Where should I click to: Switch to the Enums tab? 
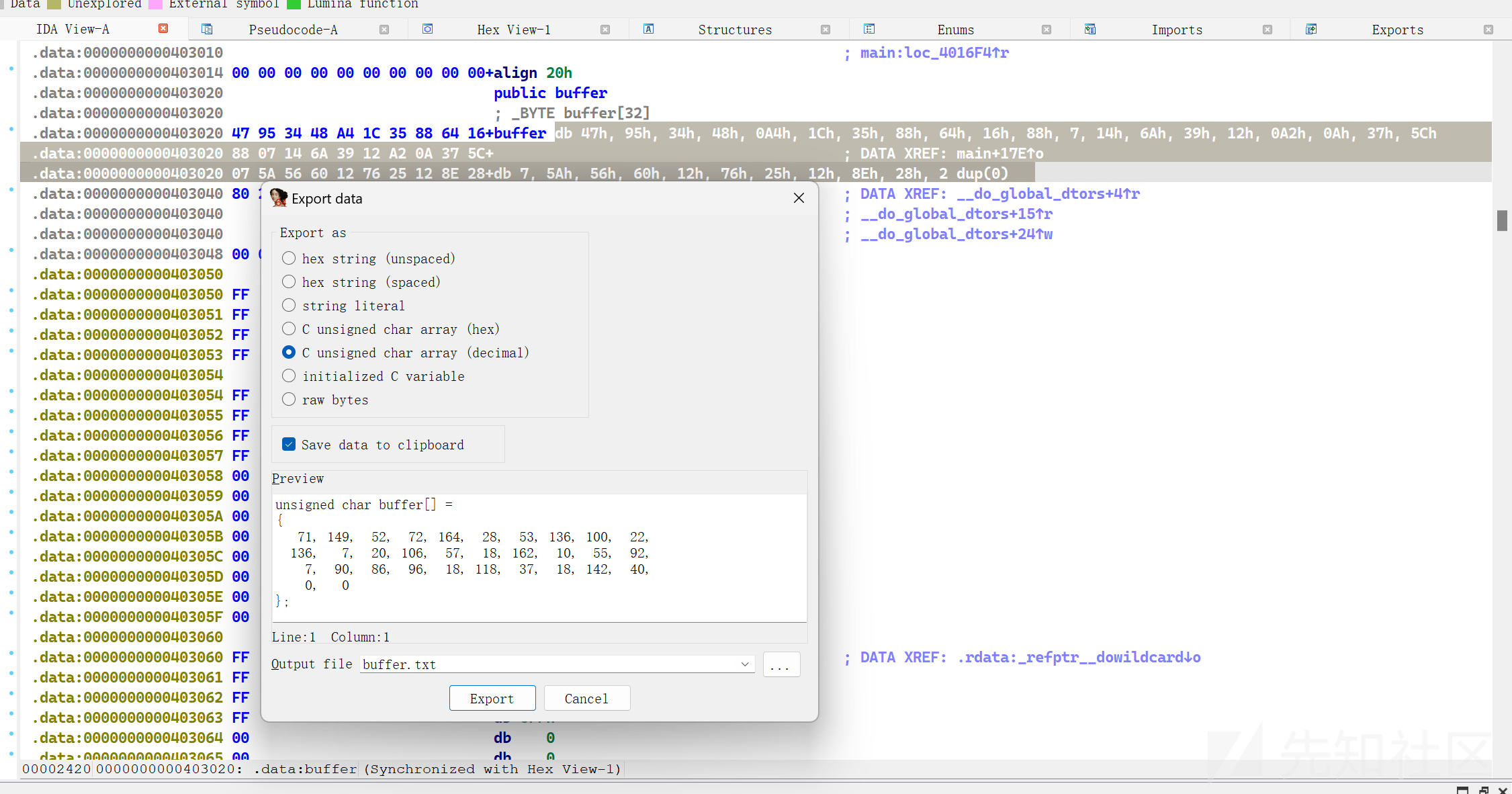955,30
